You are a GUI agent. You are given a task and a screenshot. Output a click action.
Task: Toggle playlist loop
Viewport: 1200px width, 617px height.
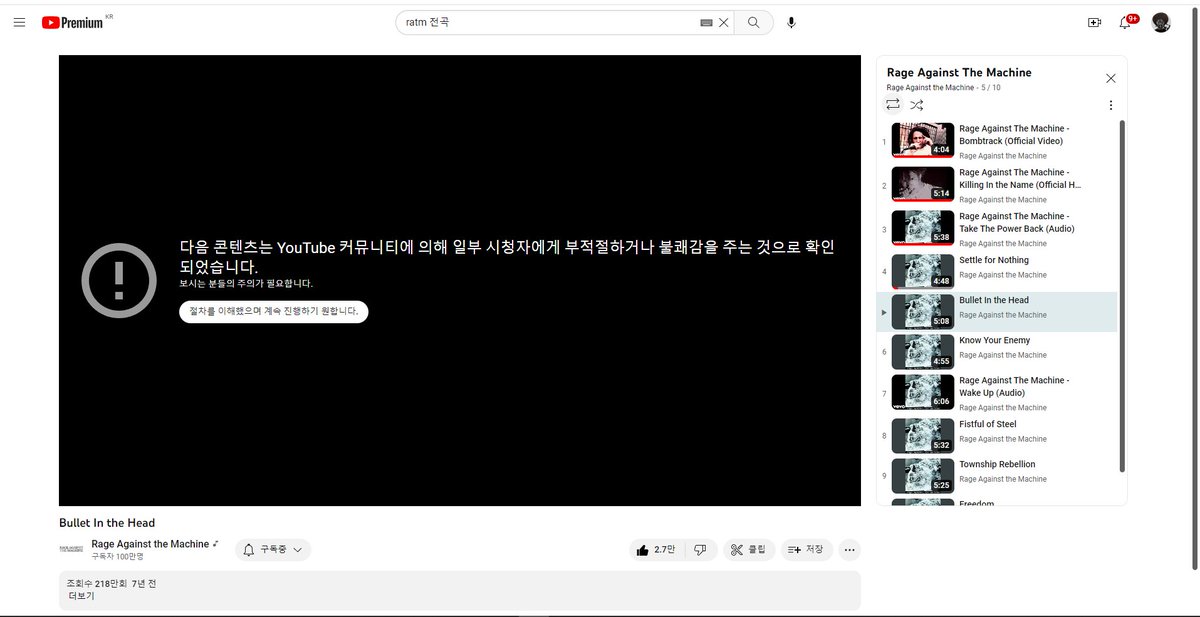893,104
